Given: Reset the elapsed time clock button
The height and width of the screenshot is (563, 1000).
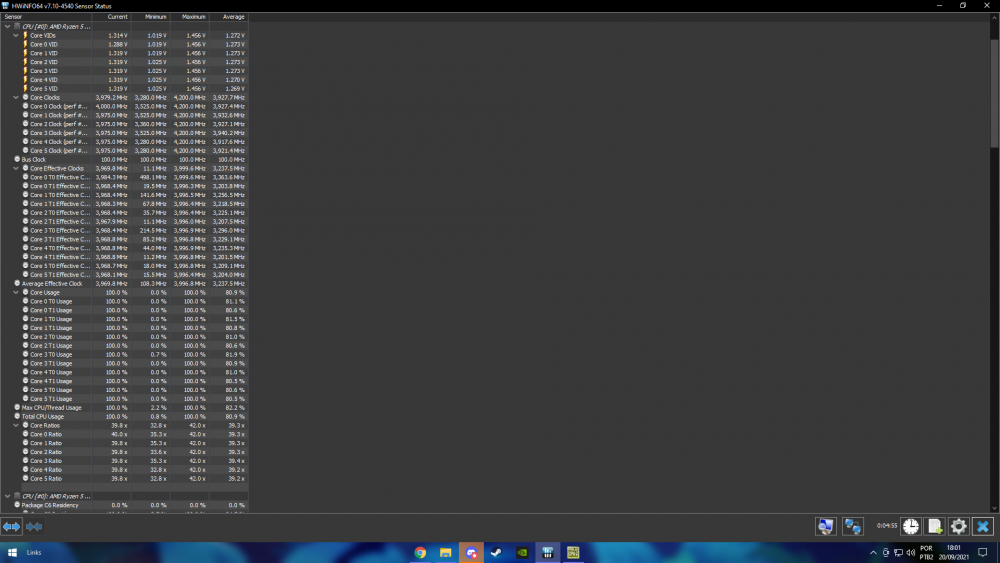Looking at the screenshot, I should tap(911, 527).
